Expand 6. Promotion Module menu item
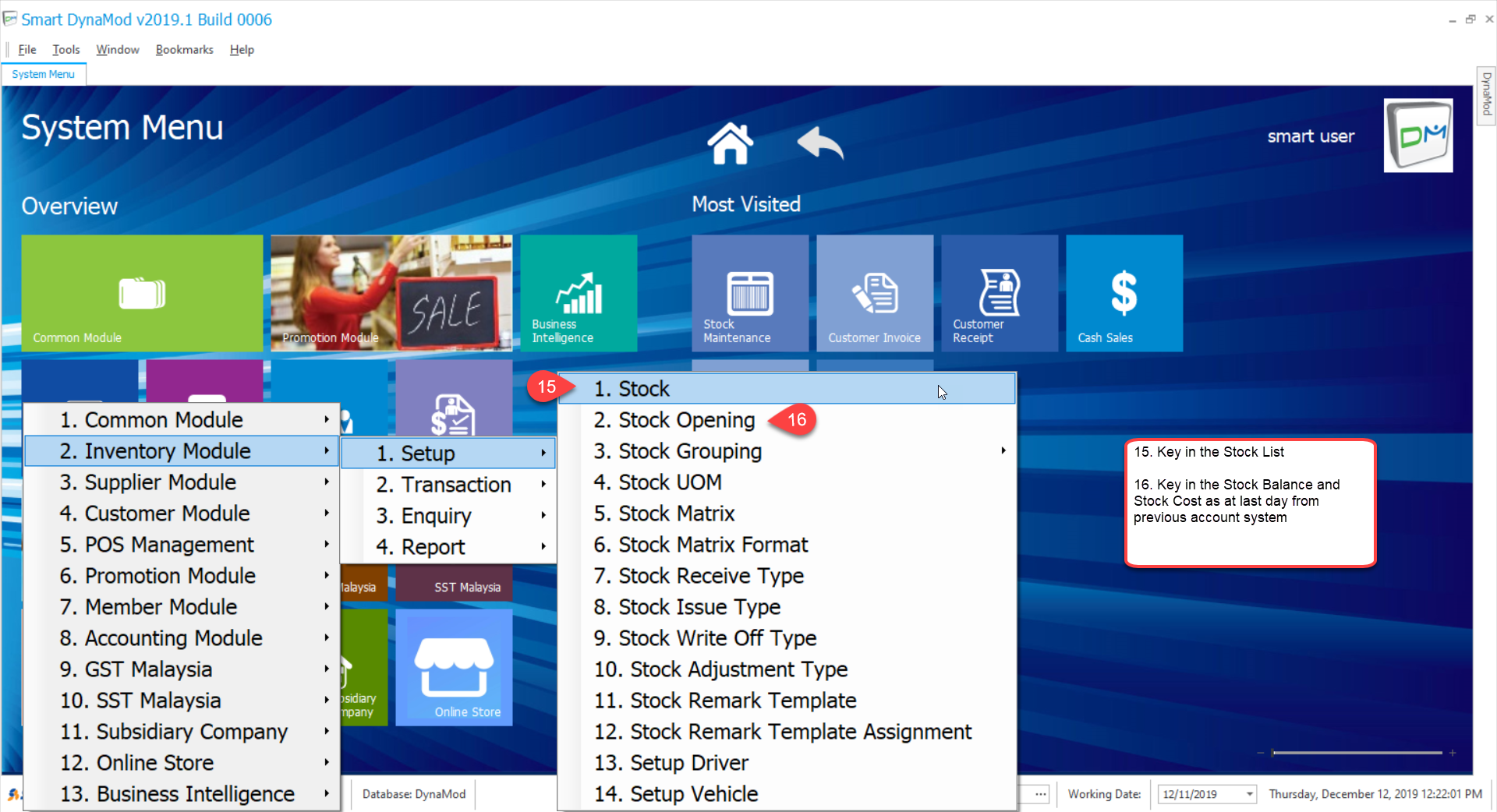Image resolution: width=1497 pixels, height=812 pixels. tap(182, 575)
